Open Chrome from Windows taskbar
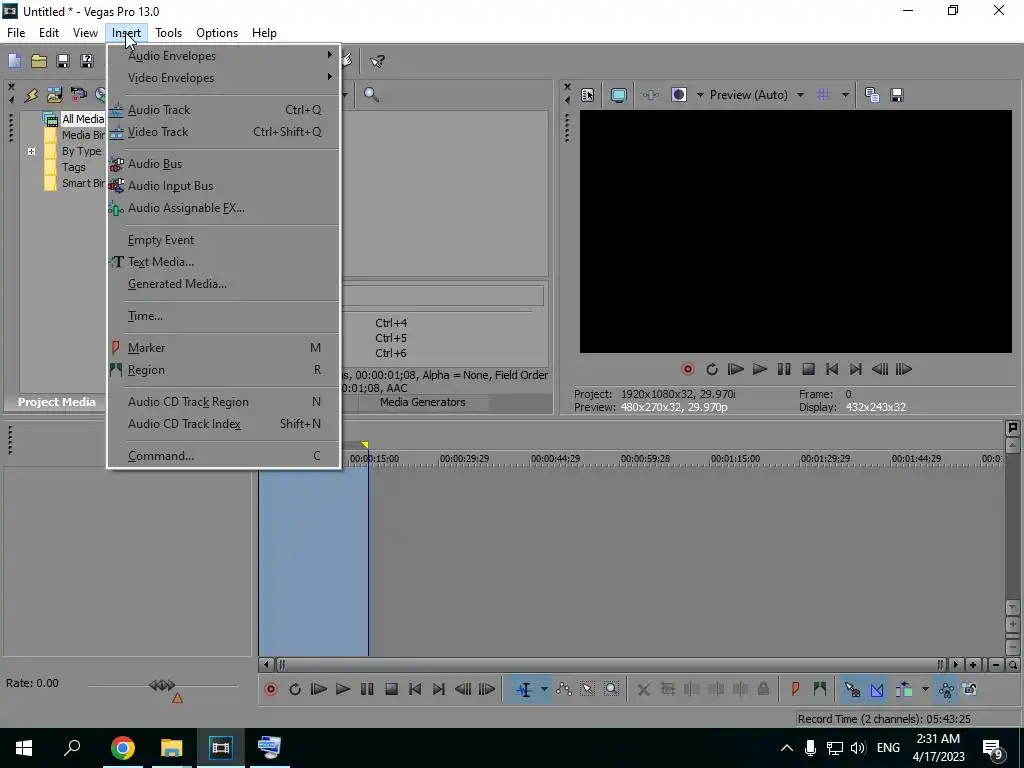This screenshot has width=1024, height=768. coord(123,748)
